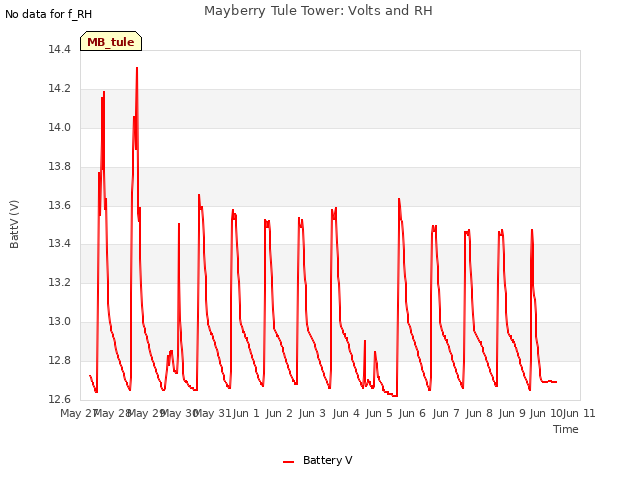Screen dimensions: 640x480
Task: Click the 13.6 y-axis tick label
Action: [x=59, y=205]
